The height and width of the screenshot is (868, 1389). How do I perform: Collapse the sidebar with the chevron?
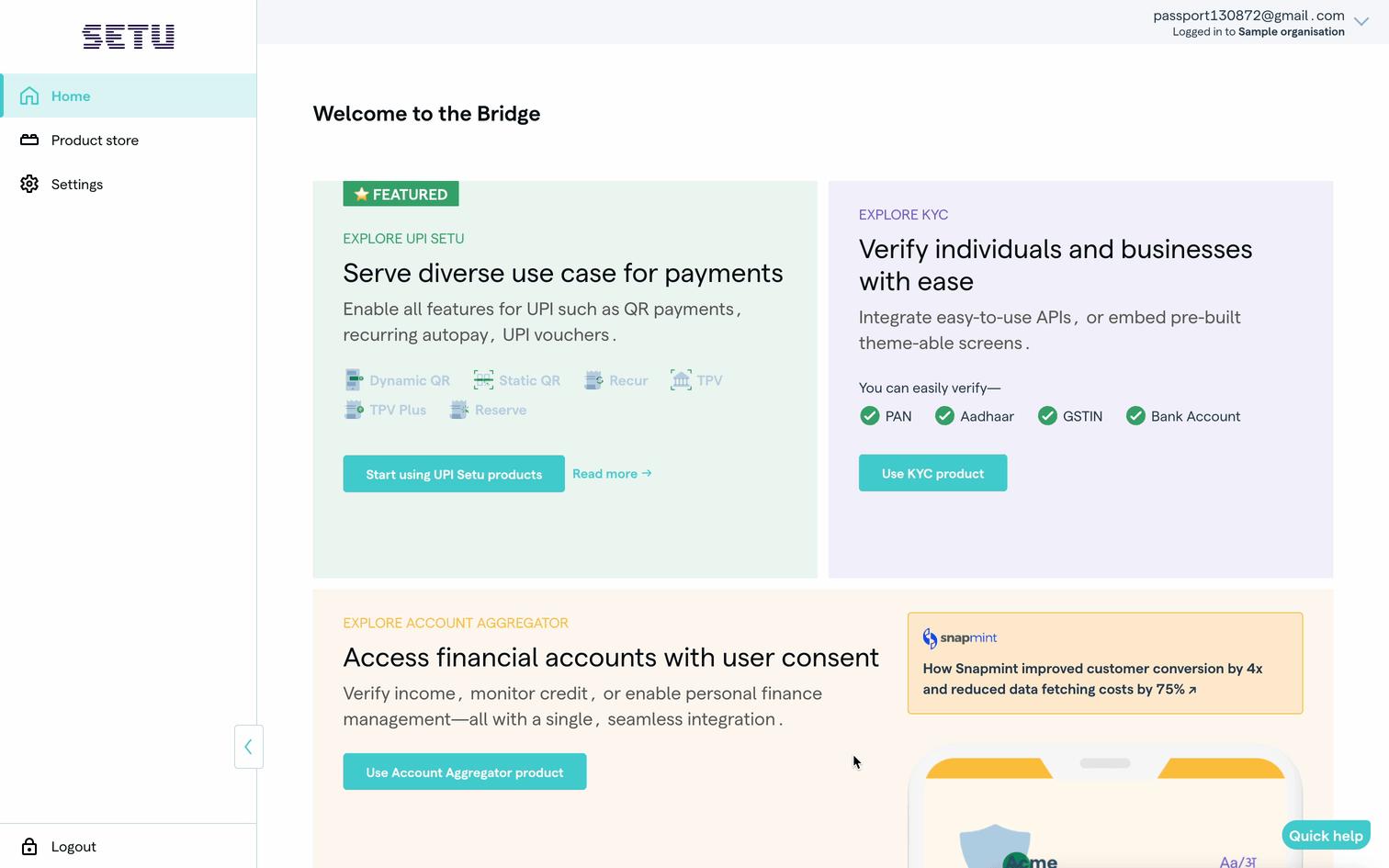coord(248,747)
